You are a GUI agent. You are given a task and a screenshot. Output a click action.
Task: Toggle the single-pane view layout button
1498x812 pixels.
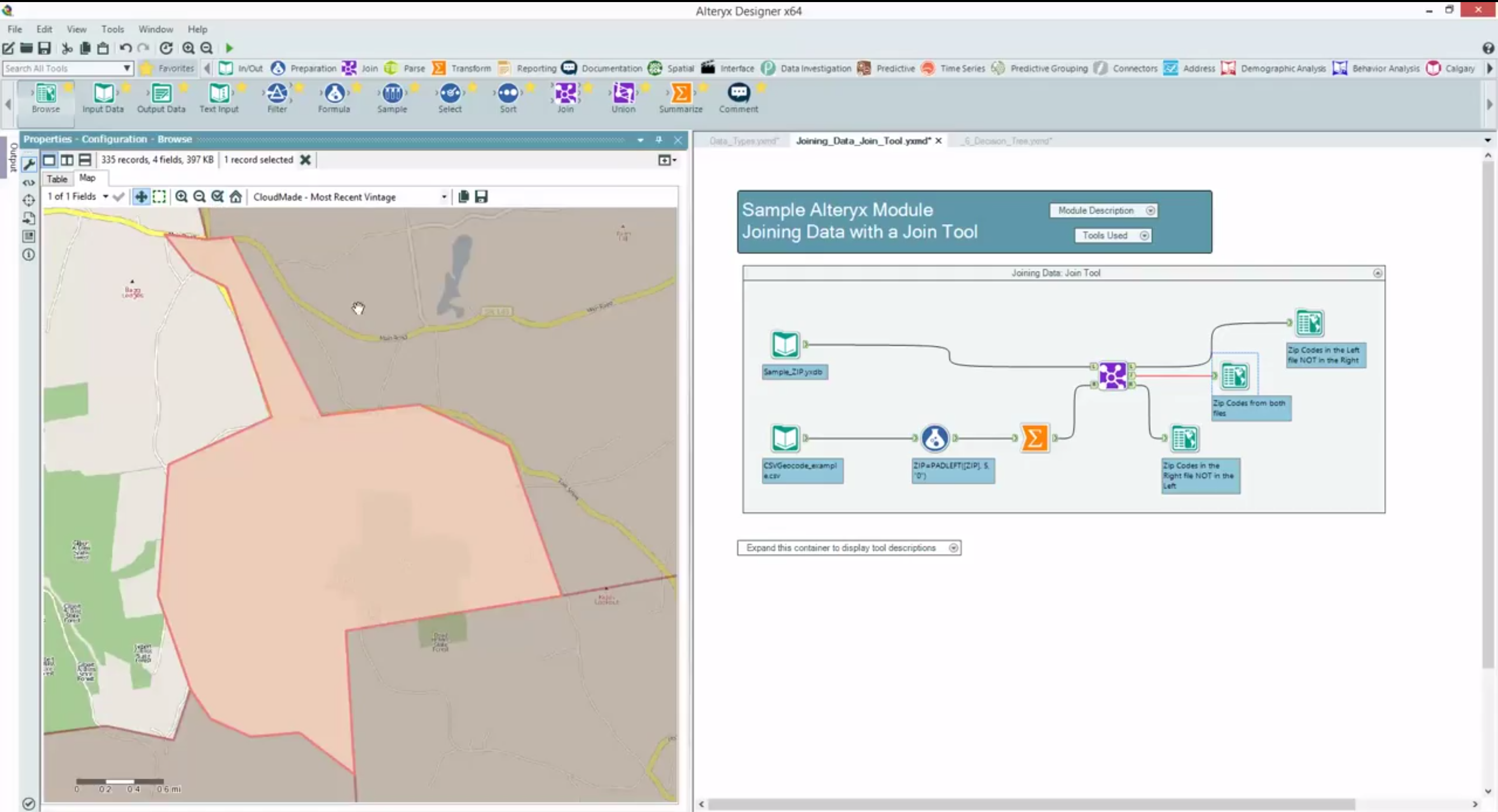tap(49, 160)
